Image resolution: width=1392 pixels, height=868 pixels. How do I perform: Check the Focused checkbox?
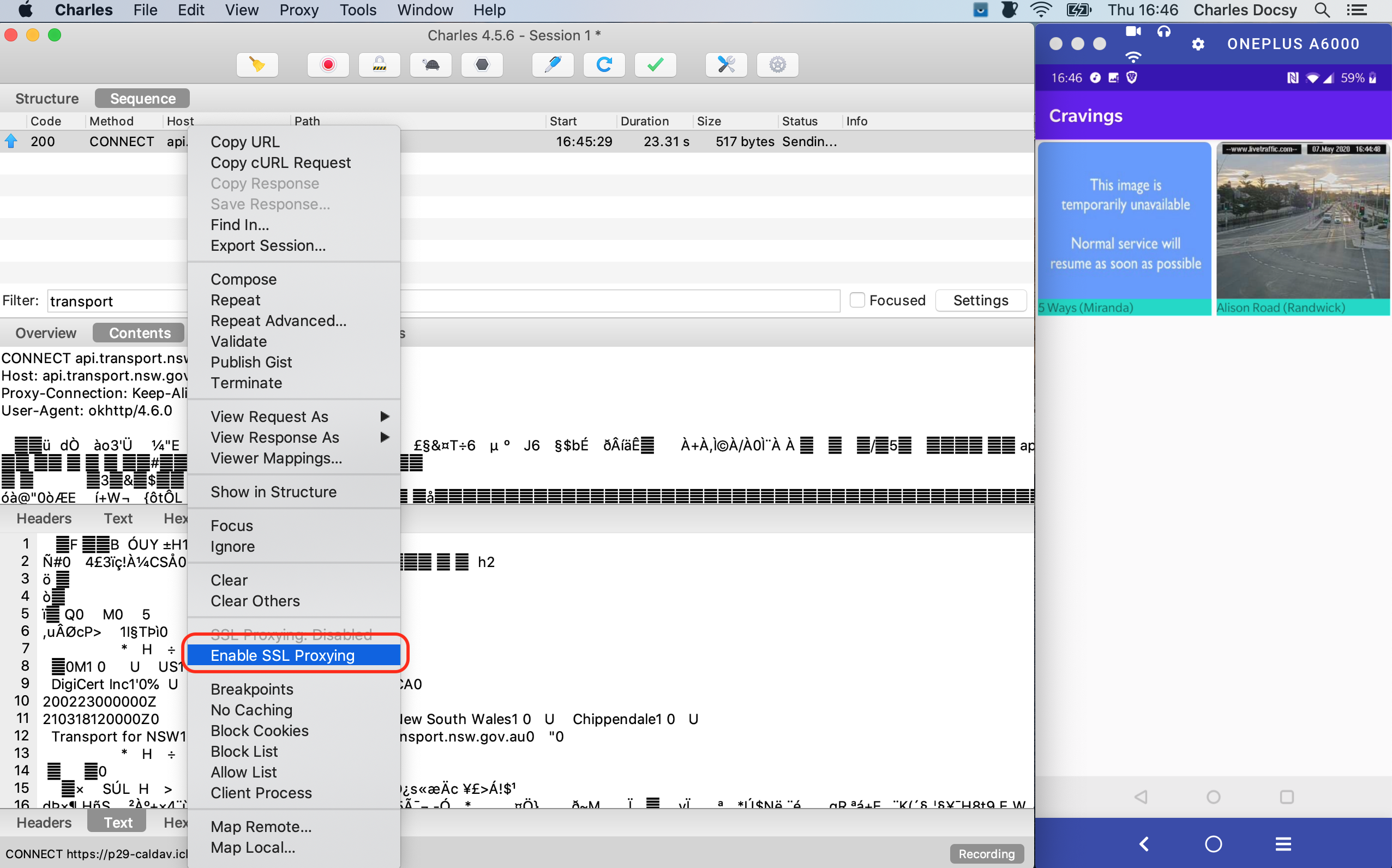click(857, 300)
